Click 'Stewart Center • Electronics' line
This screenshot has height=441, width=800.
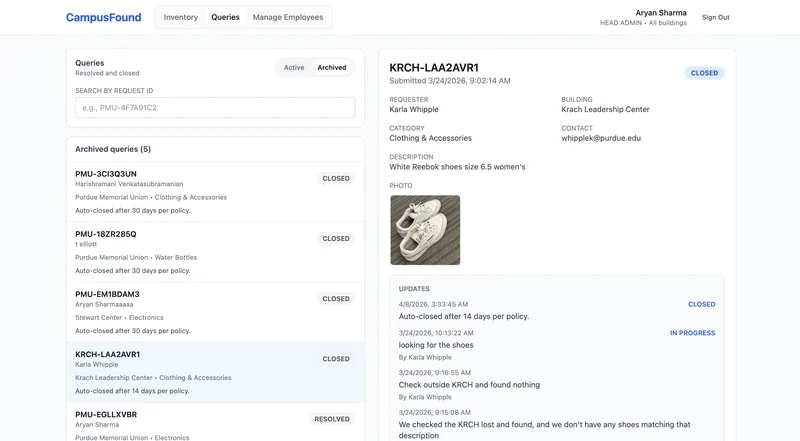tap(119, 317)
